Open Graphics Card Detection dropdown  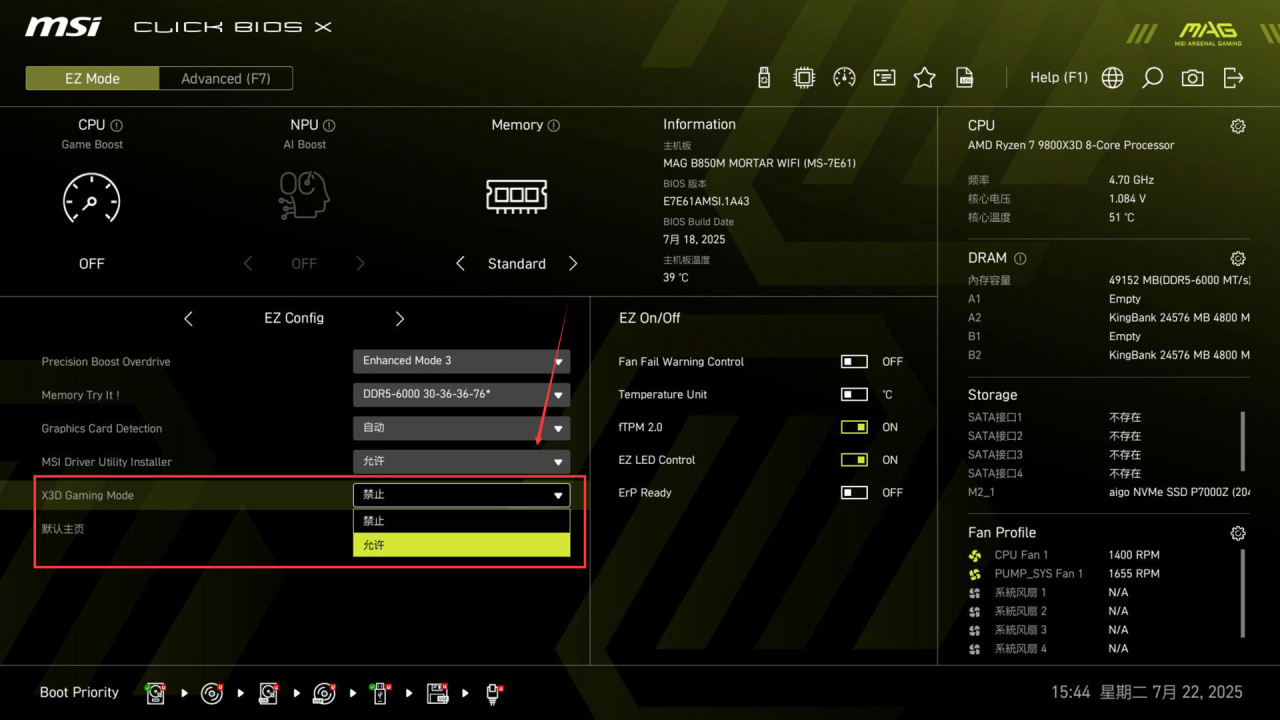[461, 428]
